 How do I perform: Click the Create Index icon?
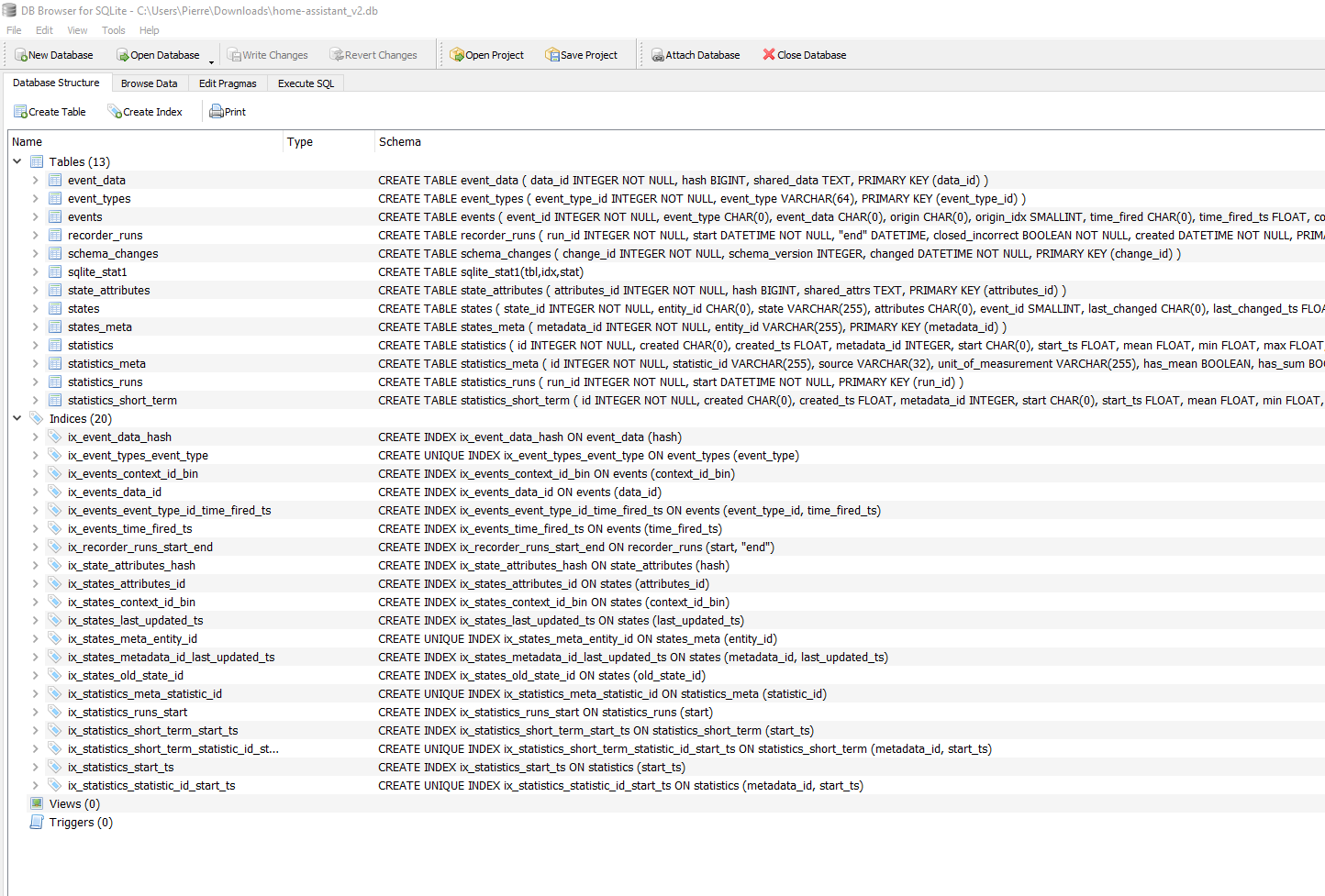(x=115, y=112)
